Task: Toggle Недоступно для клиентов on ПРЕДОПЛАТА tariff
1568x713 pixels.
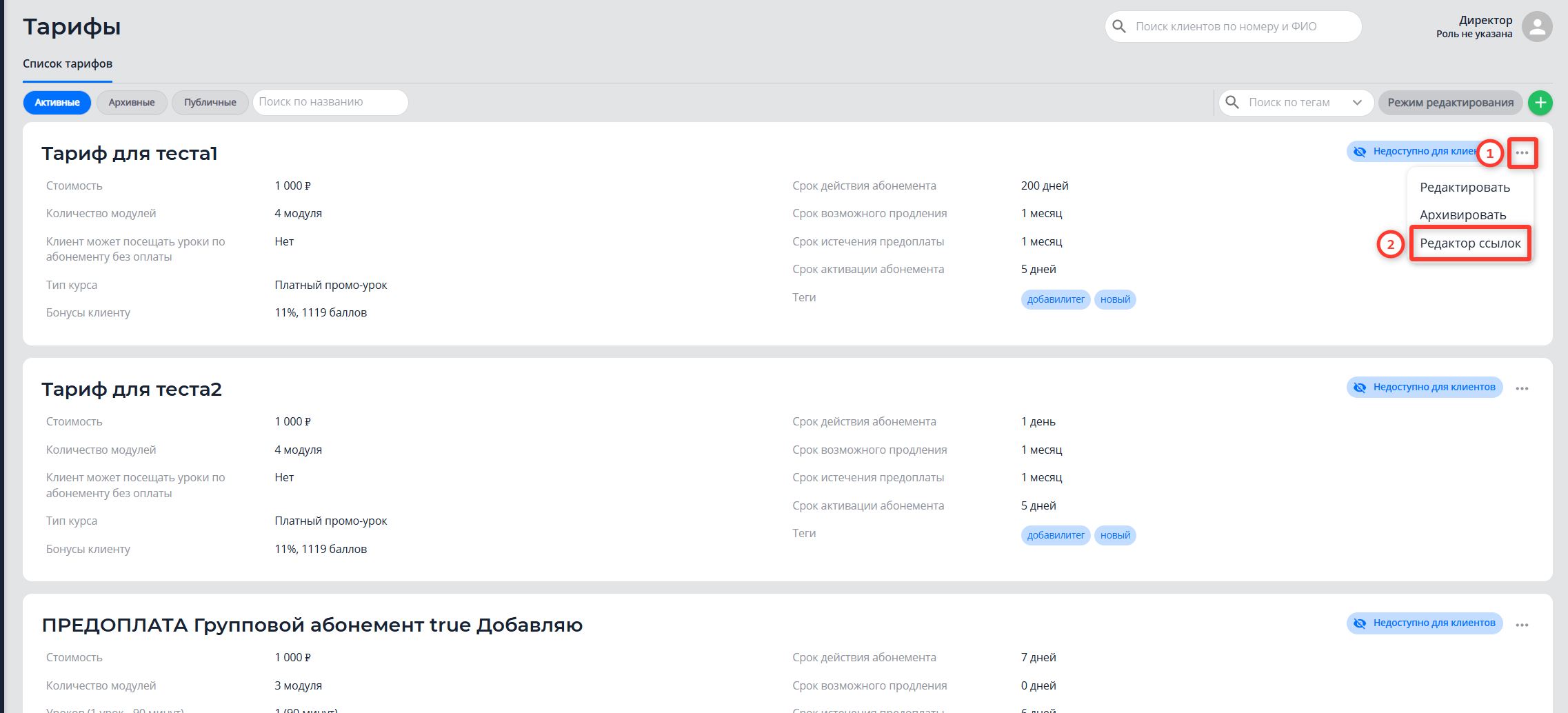Action: click(1425, 623)
